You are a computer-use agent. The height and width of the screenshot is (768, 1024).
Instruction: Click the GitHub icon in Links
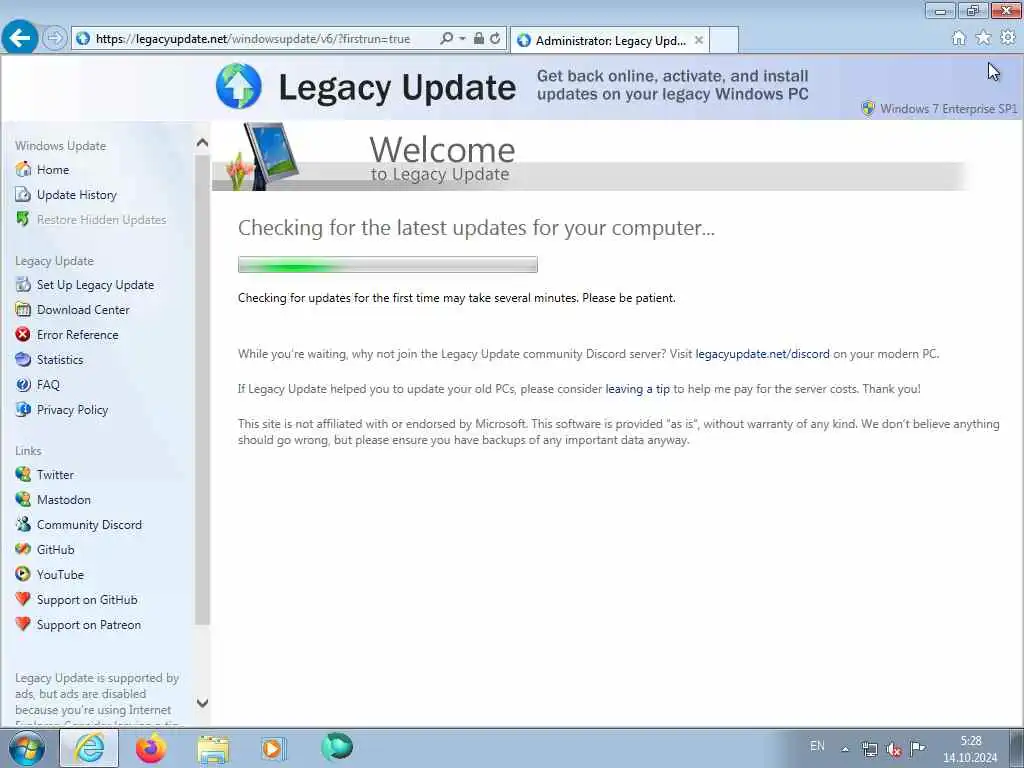(x=23, y=549)
